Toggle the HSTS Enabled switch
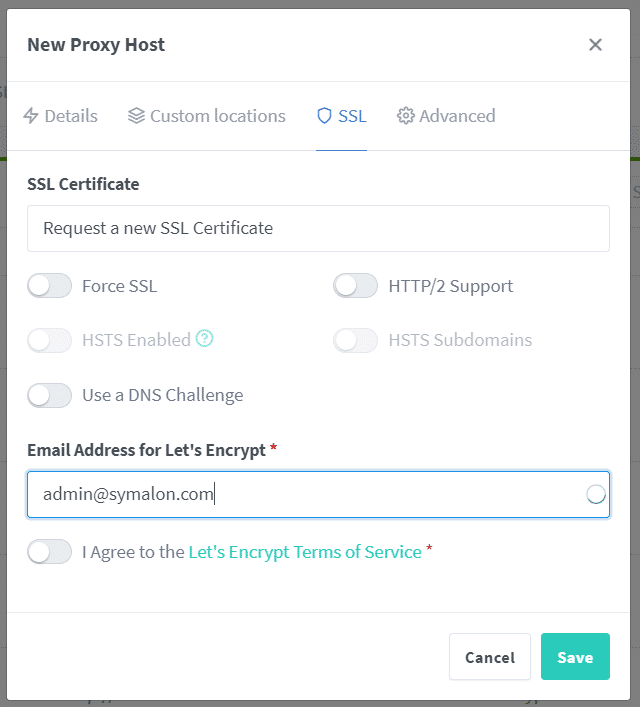The image size is (640, 707). (x=50, y=340)
